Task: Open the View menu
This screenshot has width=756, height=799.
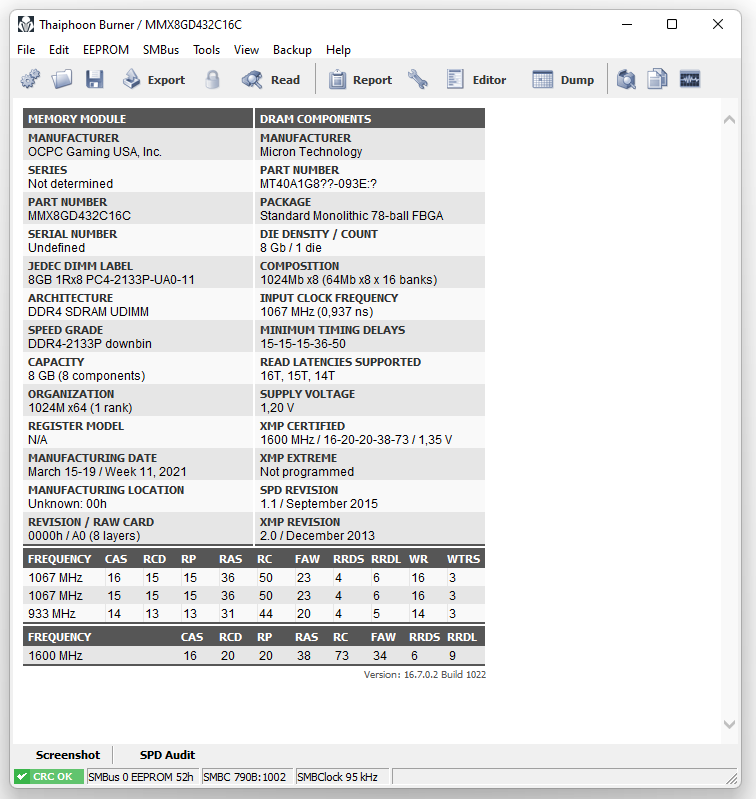Action: (247, 50)
